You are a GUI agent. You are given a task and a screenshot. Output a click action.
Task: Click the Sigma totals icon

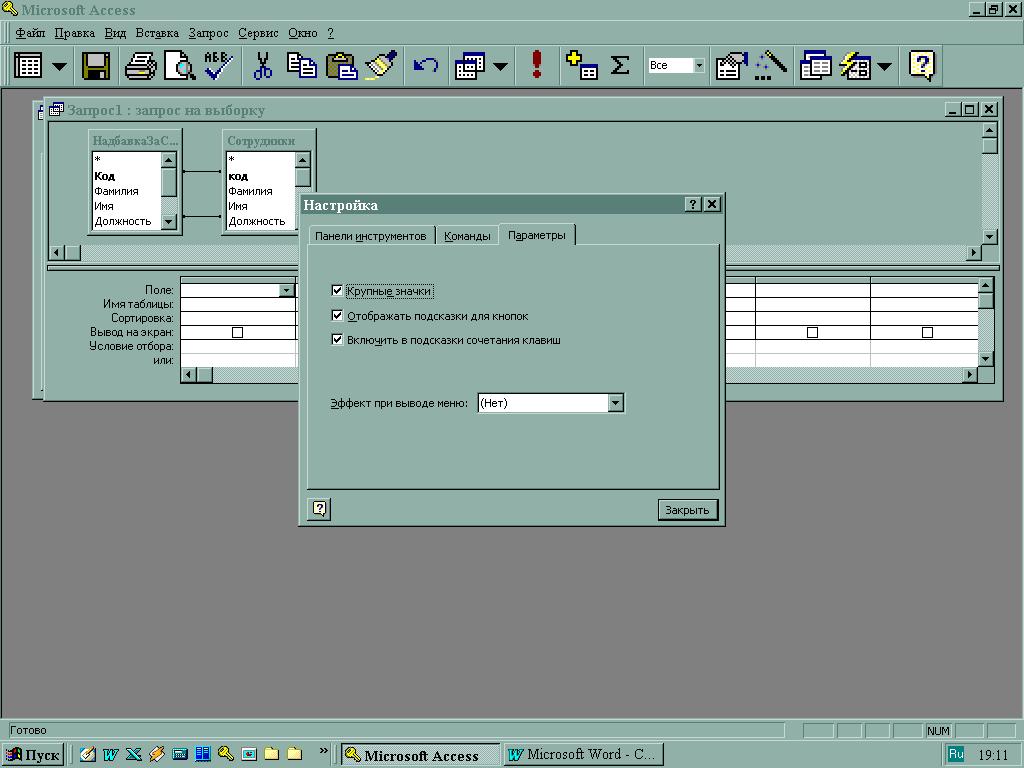tap(620, 67)
